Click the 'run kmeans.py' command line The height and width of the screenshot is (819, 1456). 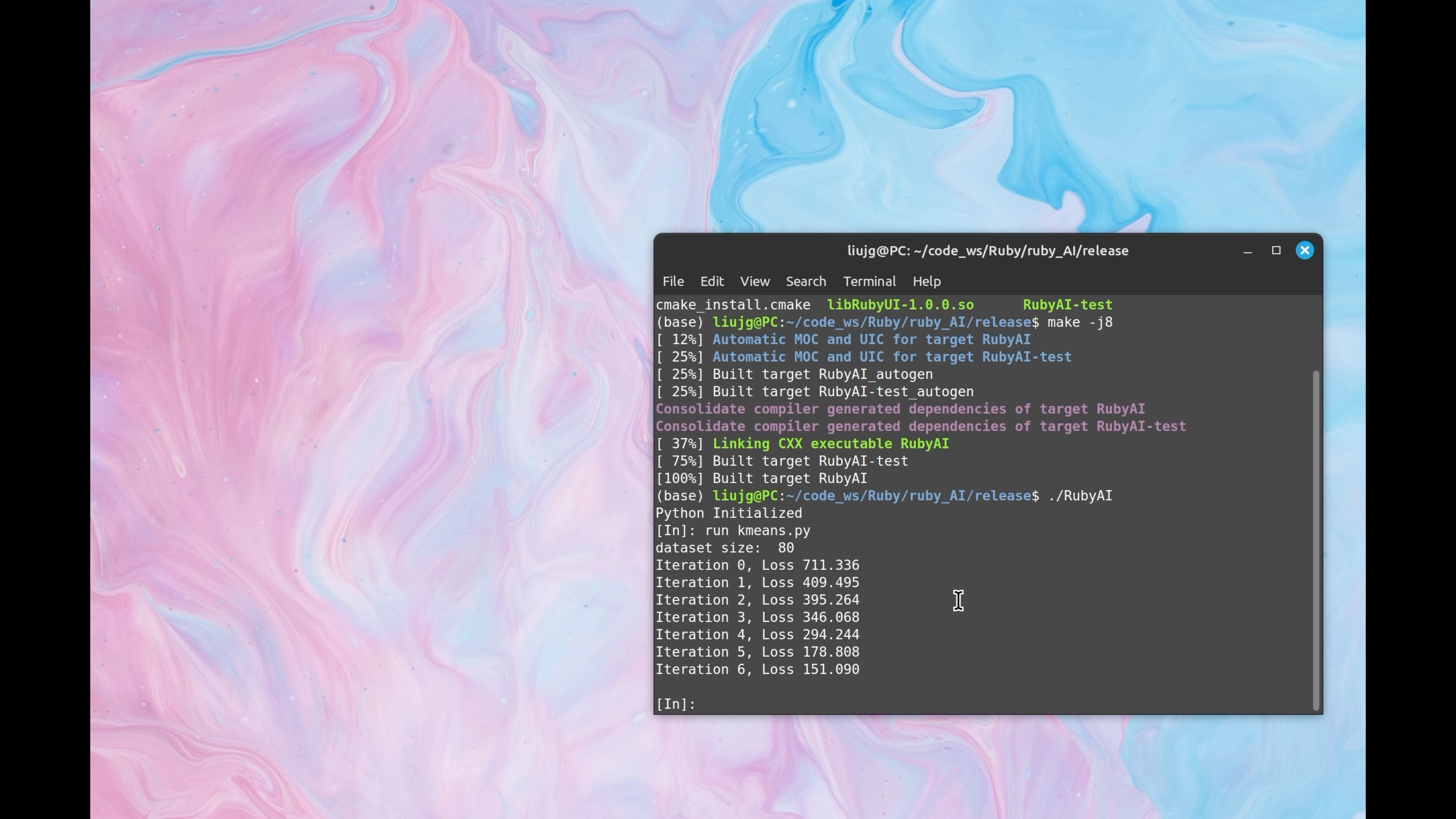757,531
